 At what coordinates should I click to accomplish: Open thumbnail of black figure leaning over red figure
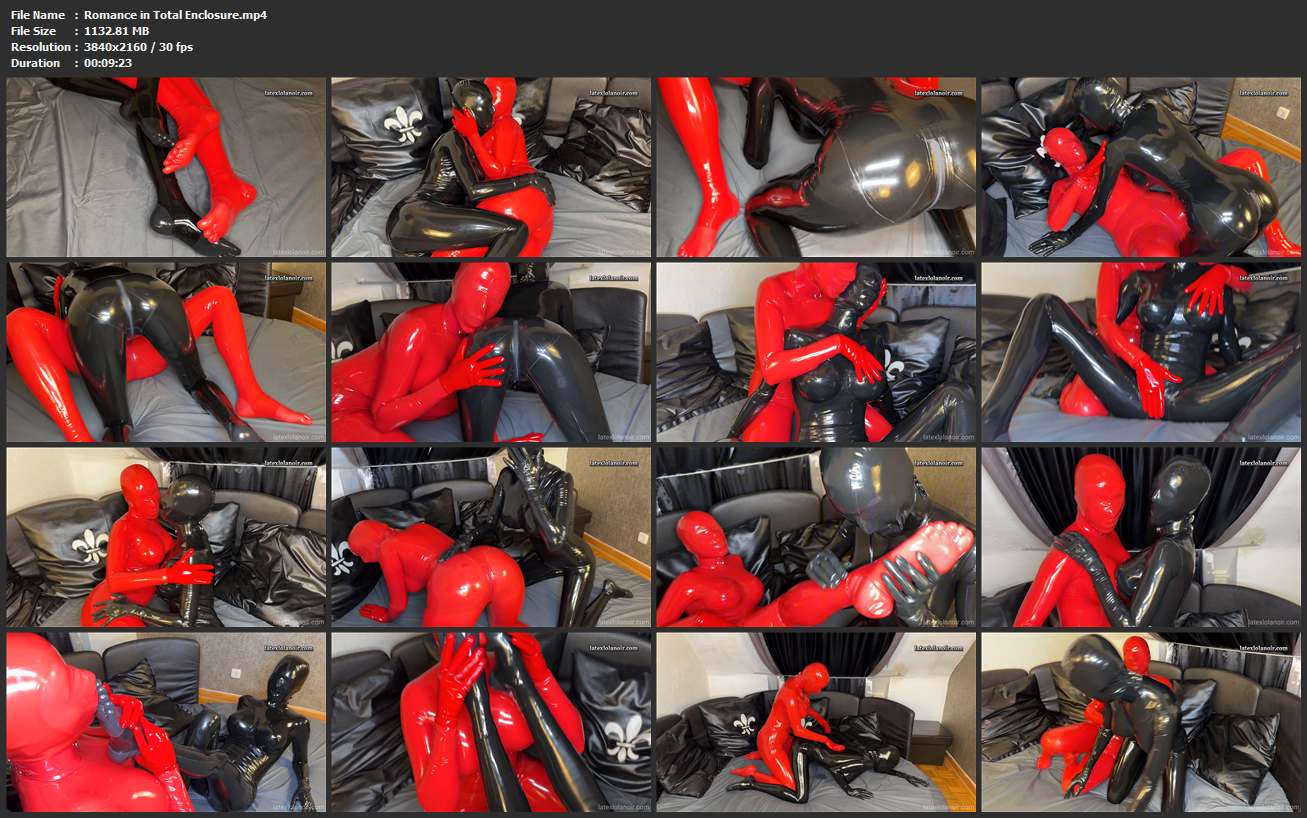1141,167
